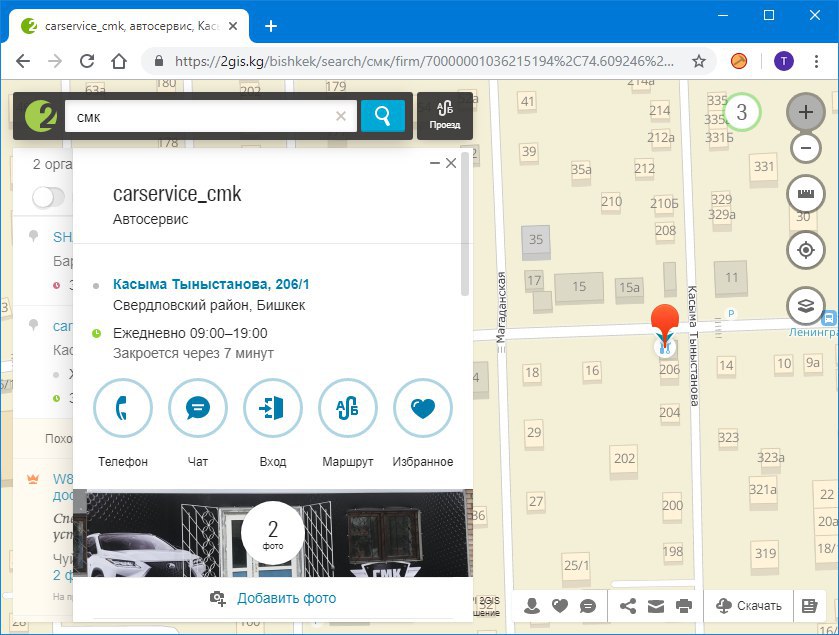Bookmark this page with the star
The height and width of the screenshot is (635, 839).
point(699,61)
